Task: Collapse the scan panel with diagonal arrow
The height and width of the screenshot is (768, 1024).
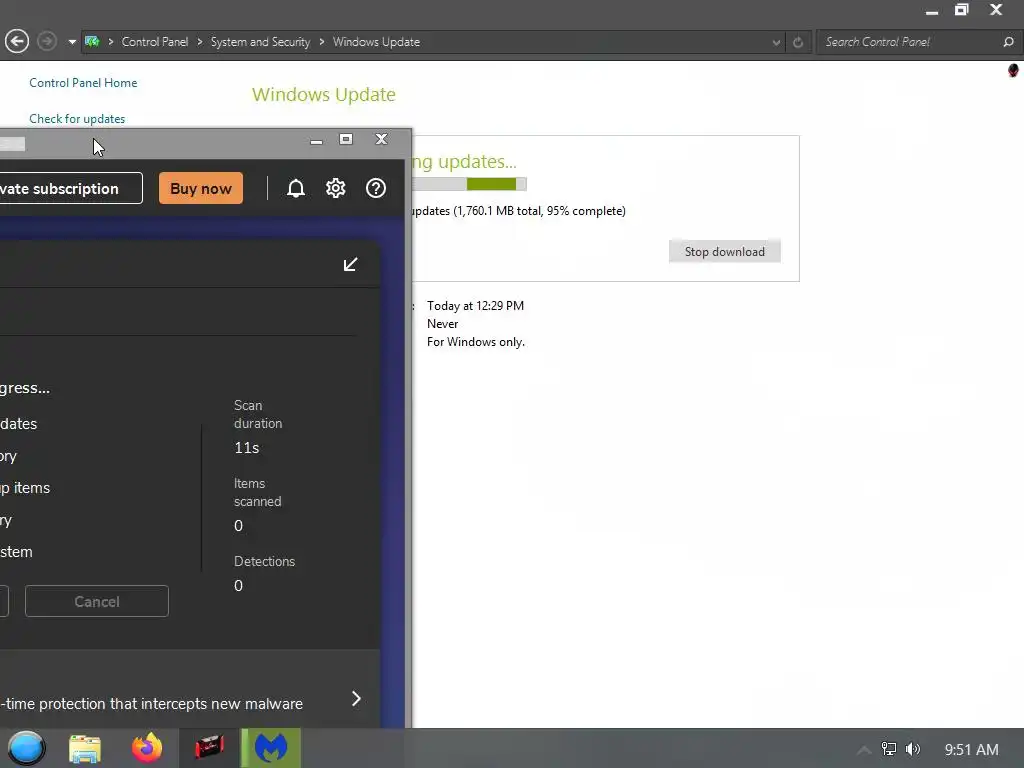Action: point(351,264)
